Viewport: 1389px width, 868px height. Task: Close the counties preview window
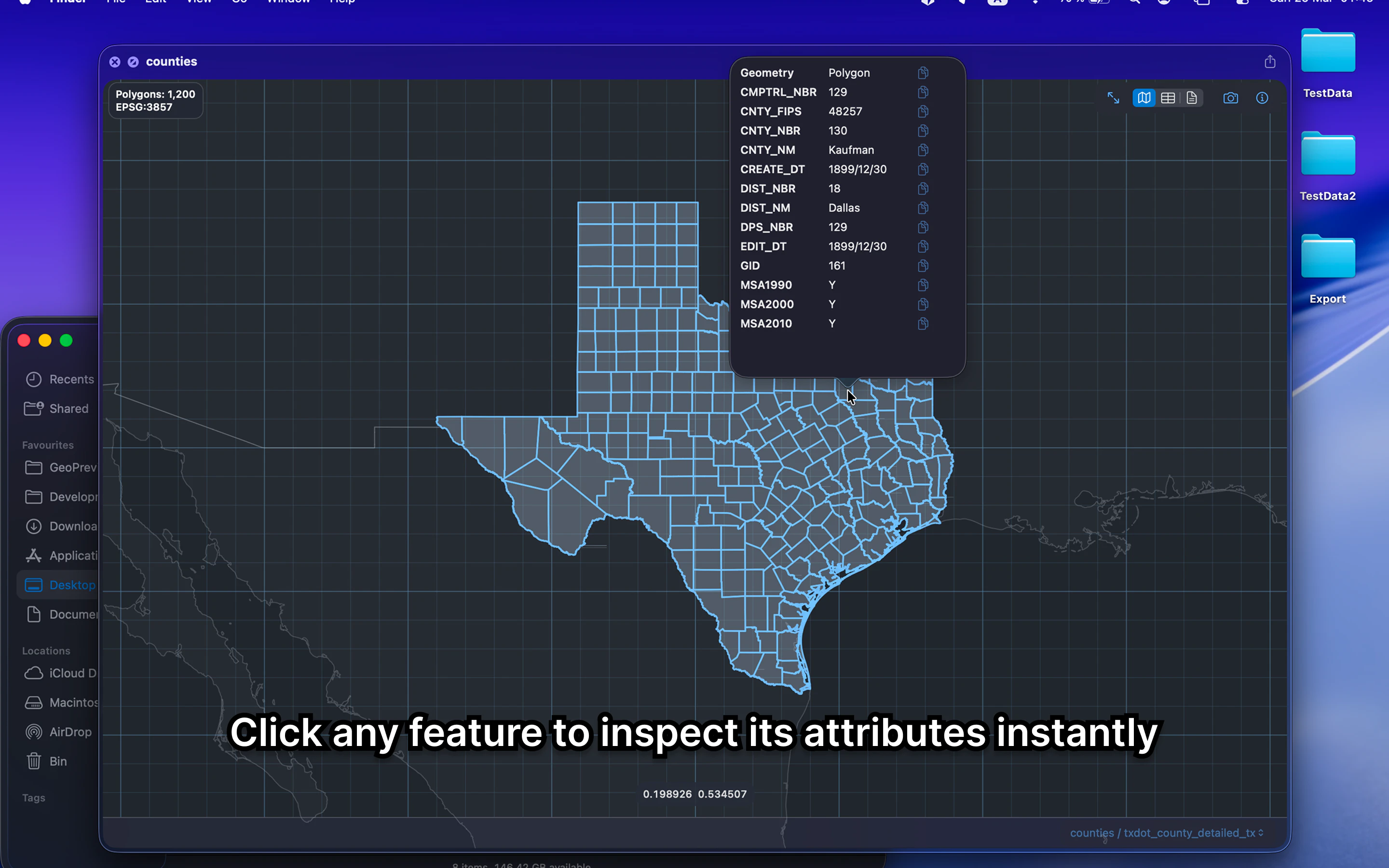tap(115, 62)
